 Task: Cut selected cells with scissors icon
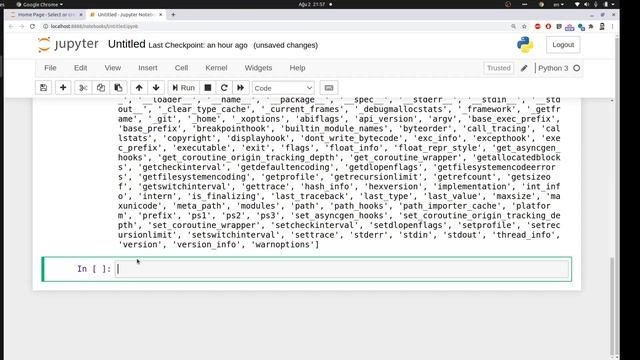(83, 88)
